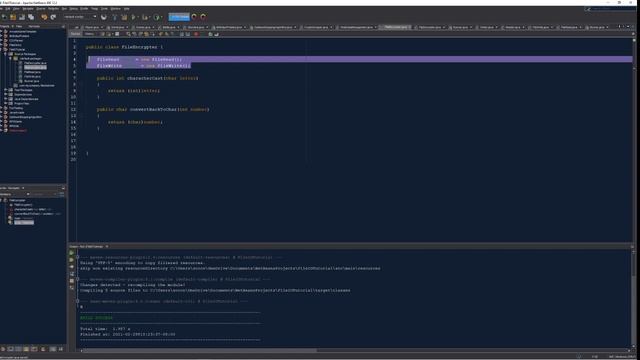This screenshot has width=640, height=360.
Task: Toggle Show Static Members in the Navigator
Action: click(19, 349)
